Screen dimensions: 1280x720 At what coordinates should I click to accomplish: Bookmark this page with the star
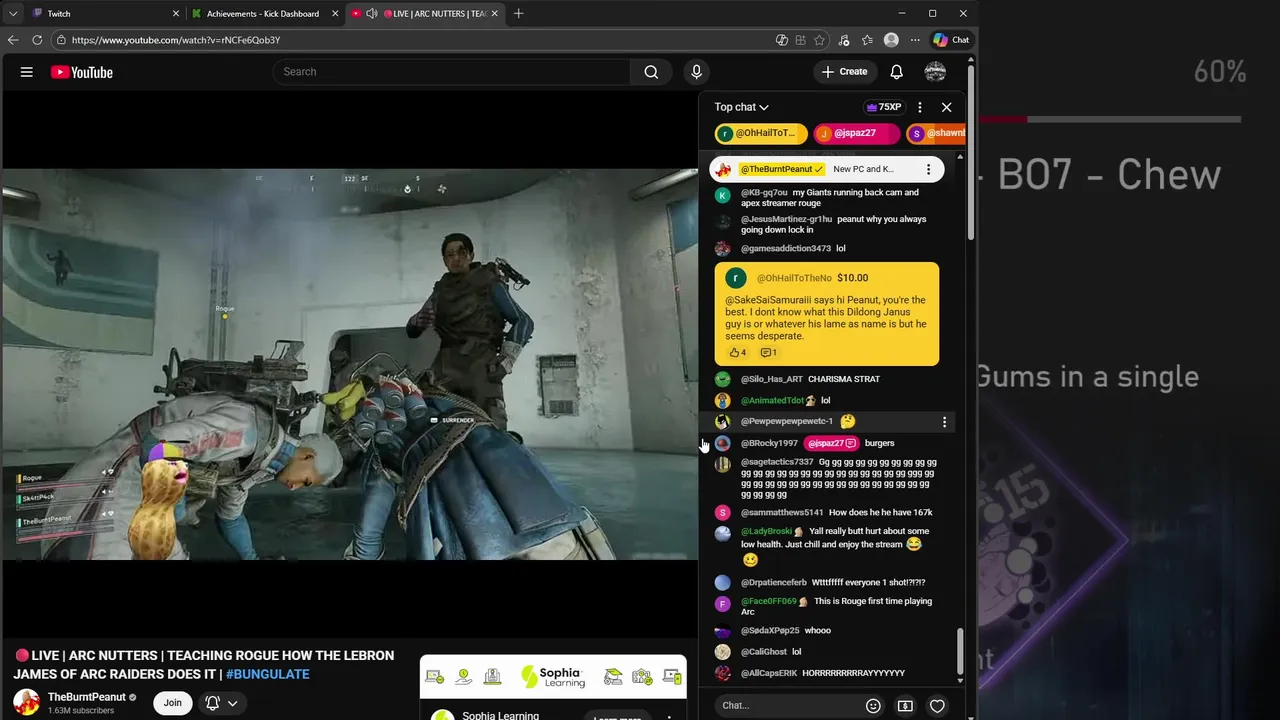click(820, 40)
